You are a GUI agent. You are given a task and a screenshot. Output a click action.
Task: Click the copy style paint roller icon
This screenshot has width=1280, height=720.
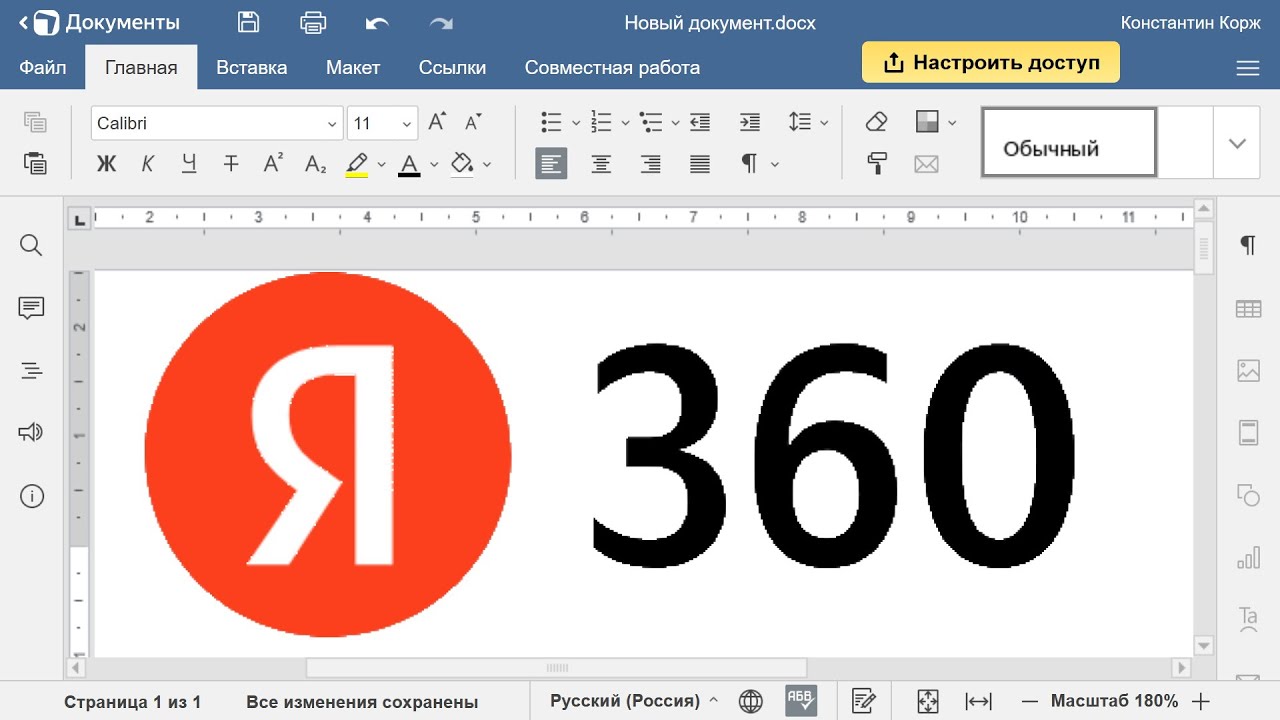(877, 164)
